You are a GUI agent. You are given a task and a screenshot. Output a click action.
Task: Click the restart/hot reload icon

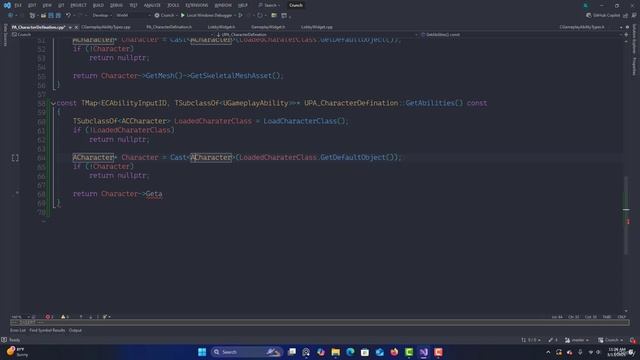tap(260, 16)
